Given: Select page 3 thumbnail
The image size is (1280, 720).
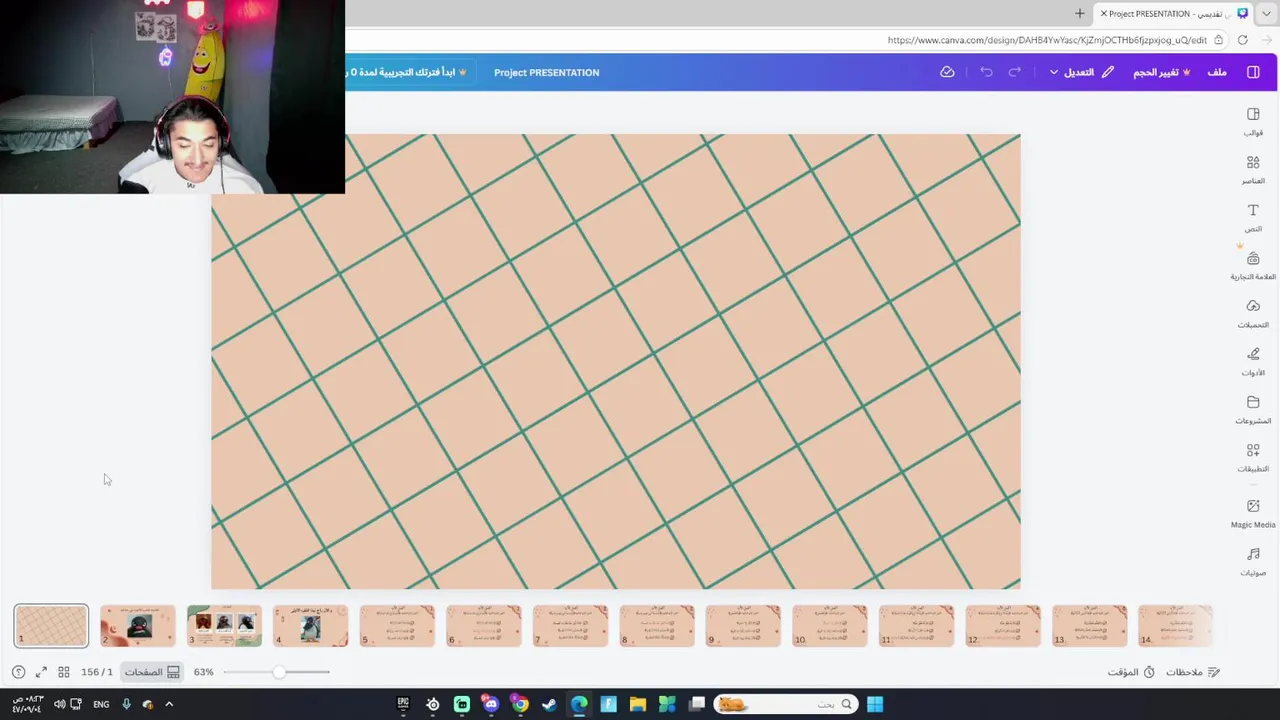Looking at the screenshot, I should coord(224,626).
